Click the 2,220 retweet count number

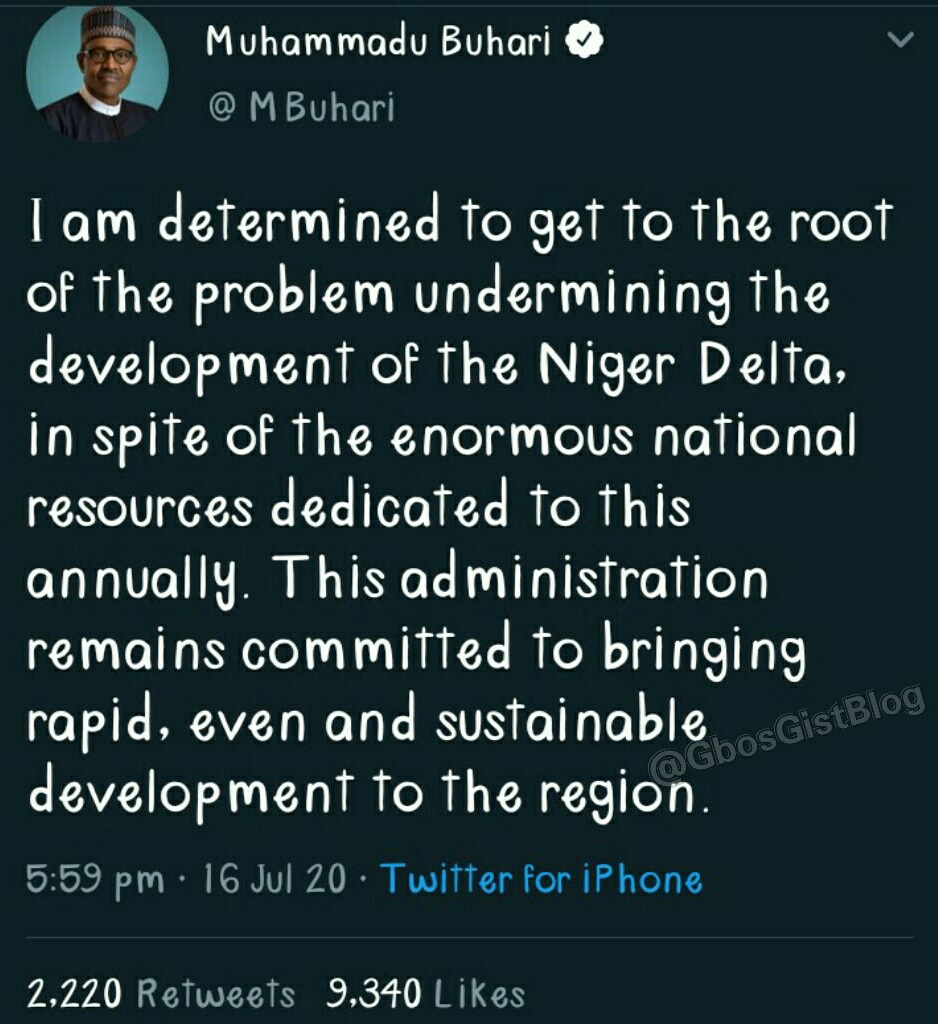[x=75, y=993]
